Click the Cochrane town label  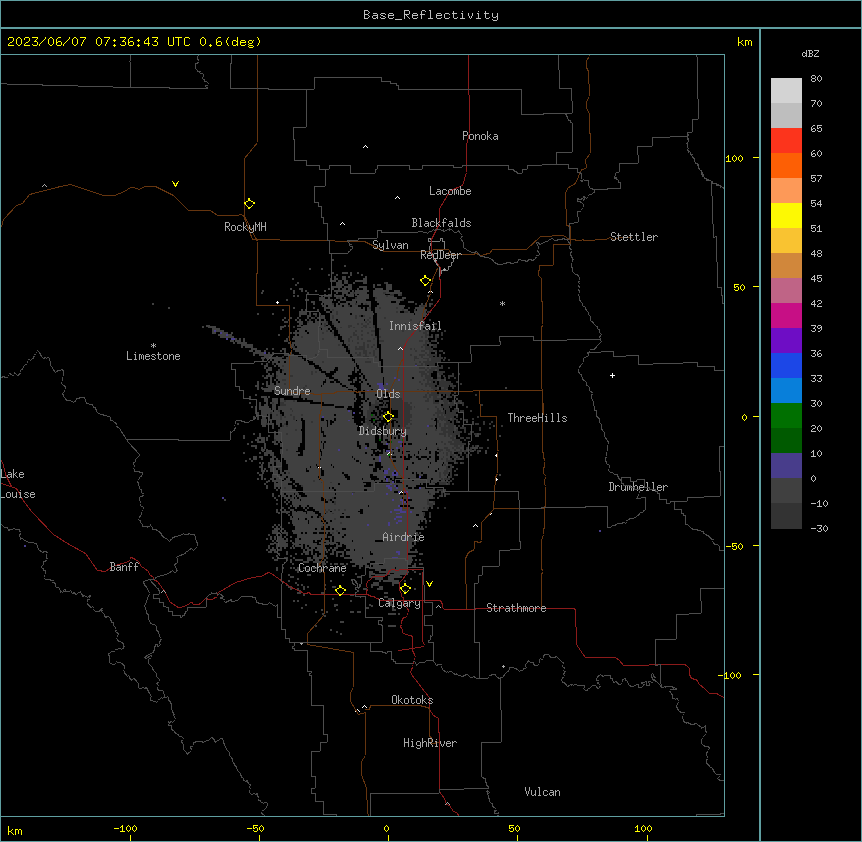[x=322, y=568]
